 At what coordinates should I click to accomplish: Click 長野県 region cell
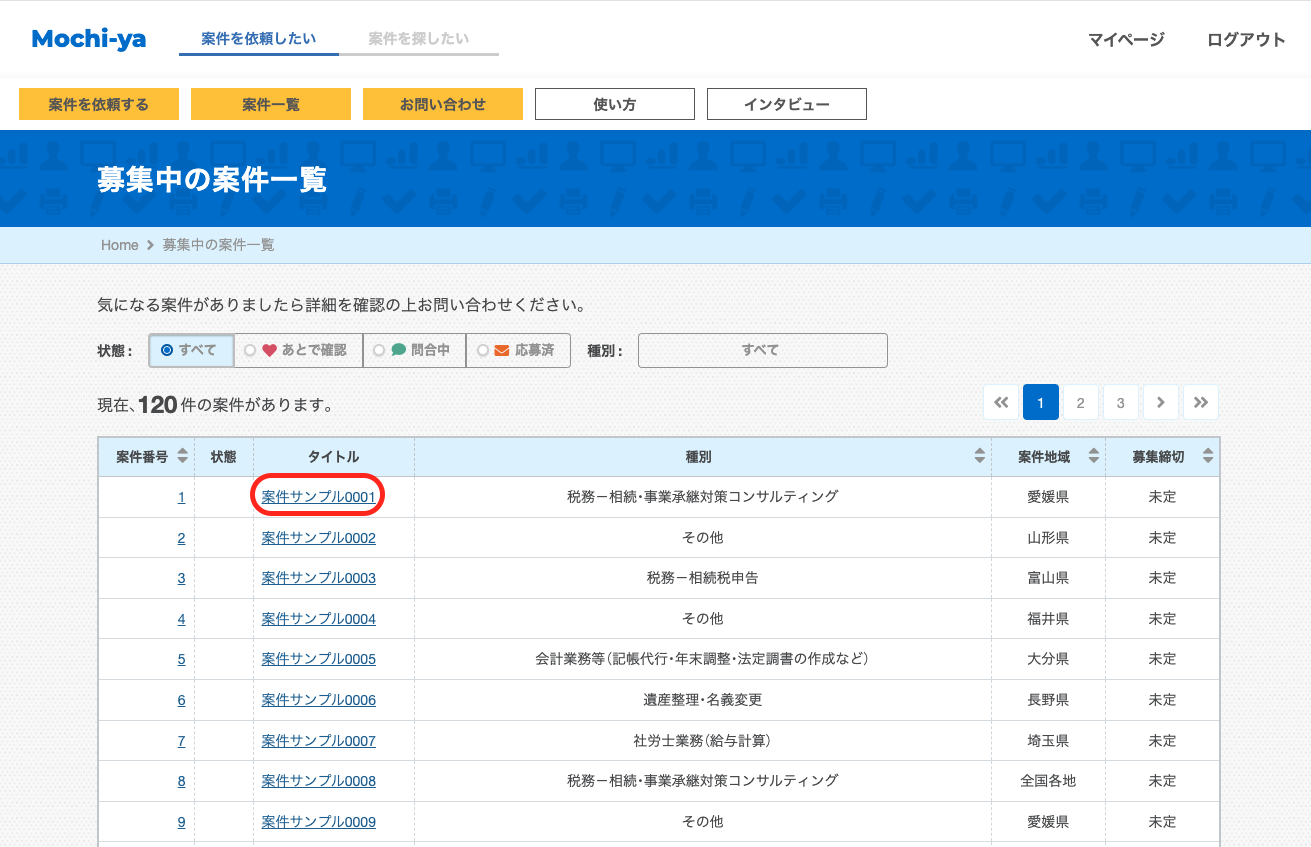[x=1048, y=700]
